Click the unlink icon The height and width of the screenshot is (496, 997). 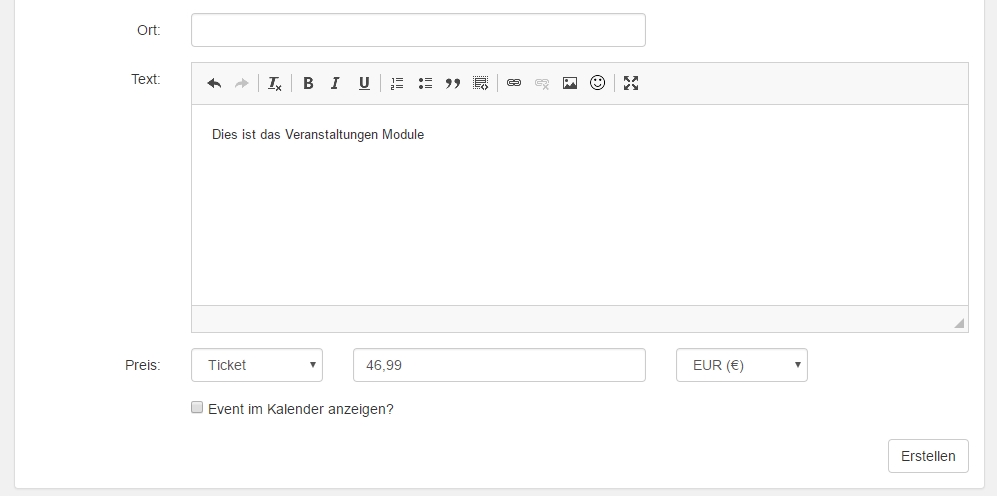(542, 83)
